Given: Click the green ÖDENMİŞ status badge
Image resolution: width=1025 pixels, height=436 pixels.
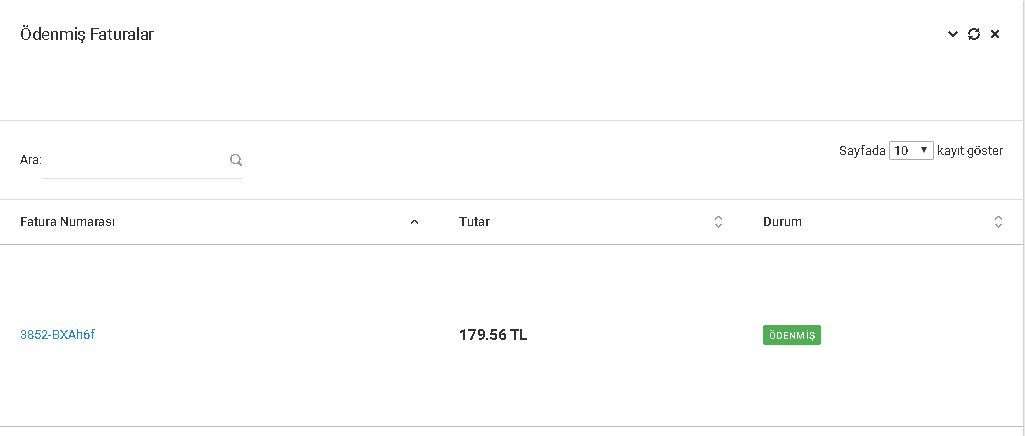Looking at the screenshot, I should pyautogui.click(x=792, y=336).
